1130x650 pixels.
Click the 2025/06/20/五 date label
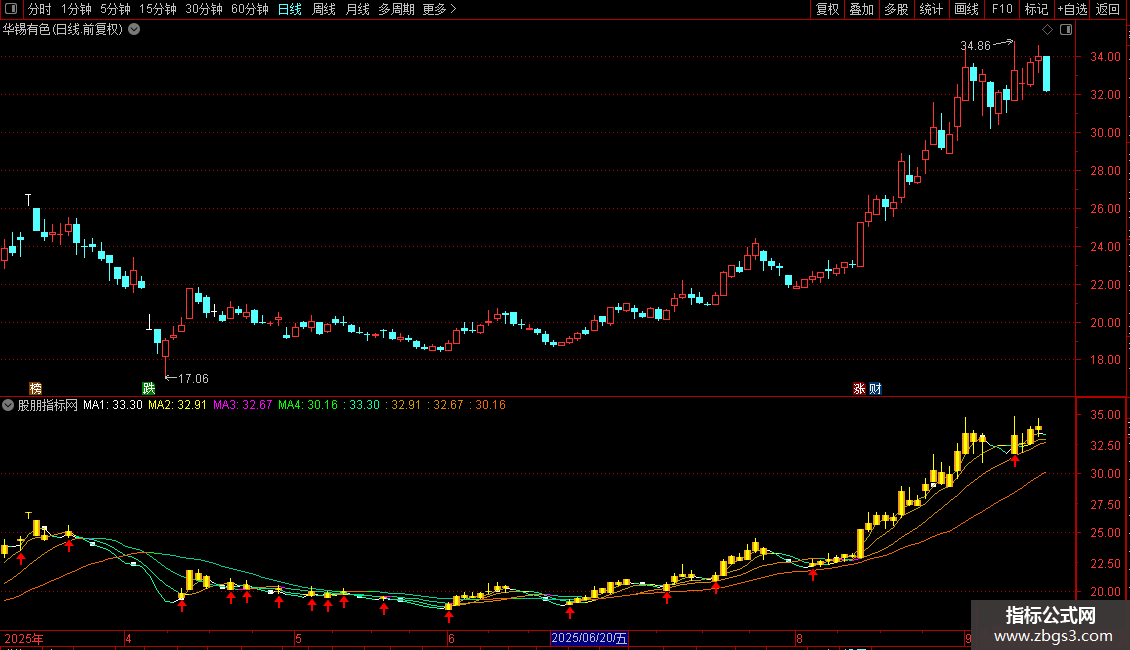[x=590, y=638]
